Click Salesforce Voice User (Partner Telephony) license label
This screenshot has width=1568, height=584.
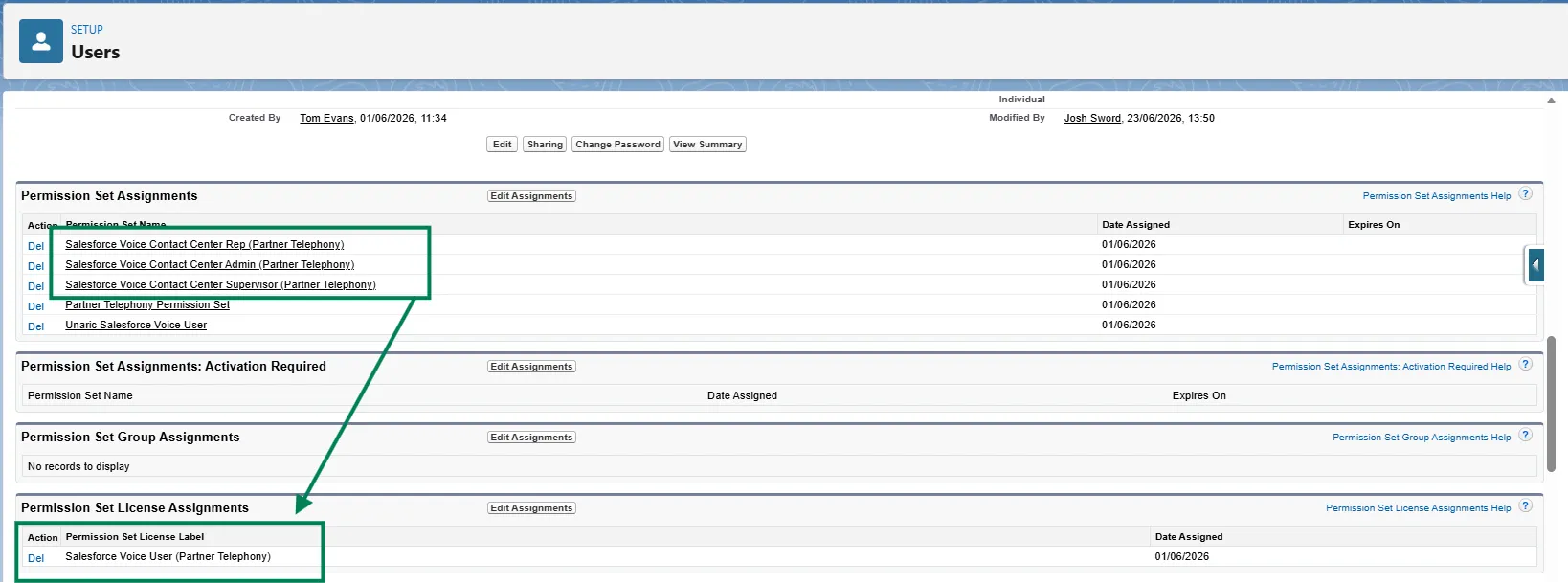pos(168,557)
